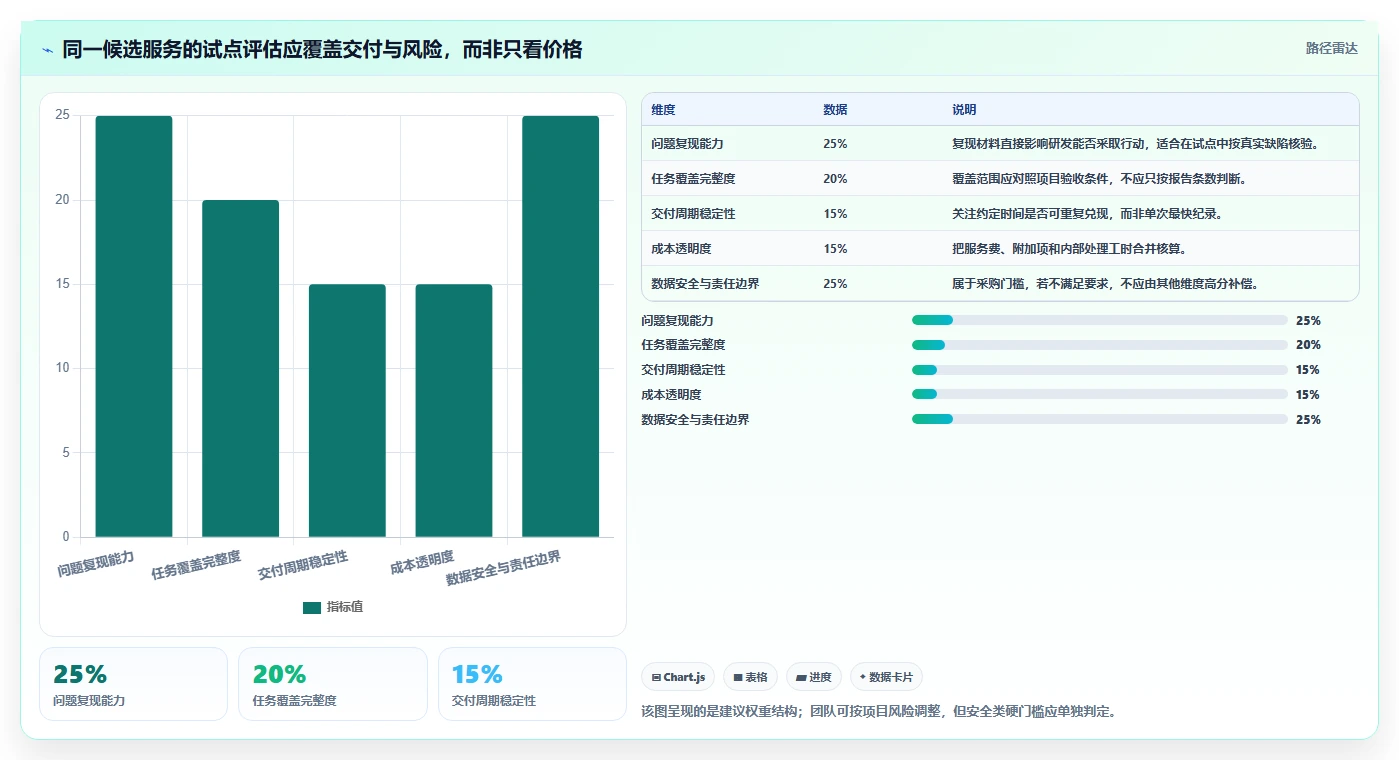Click the page title 同一候选服务的试点评估
The image size is (1399, 760).
(322, 49)
